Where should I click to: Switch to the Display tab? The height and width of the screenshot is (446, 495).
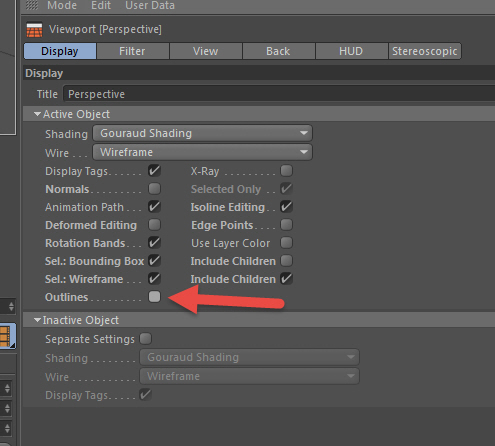60,51
